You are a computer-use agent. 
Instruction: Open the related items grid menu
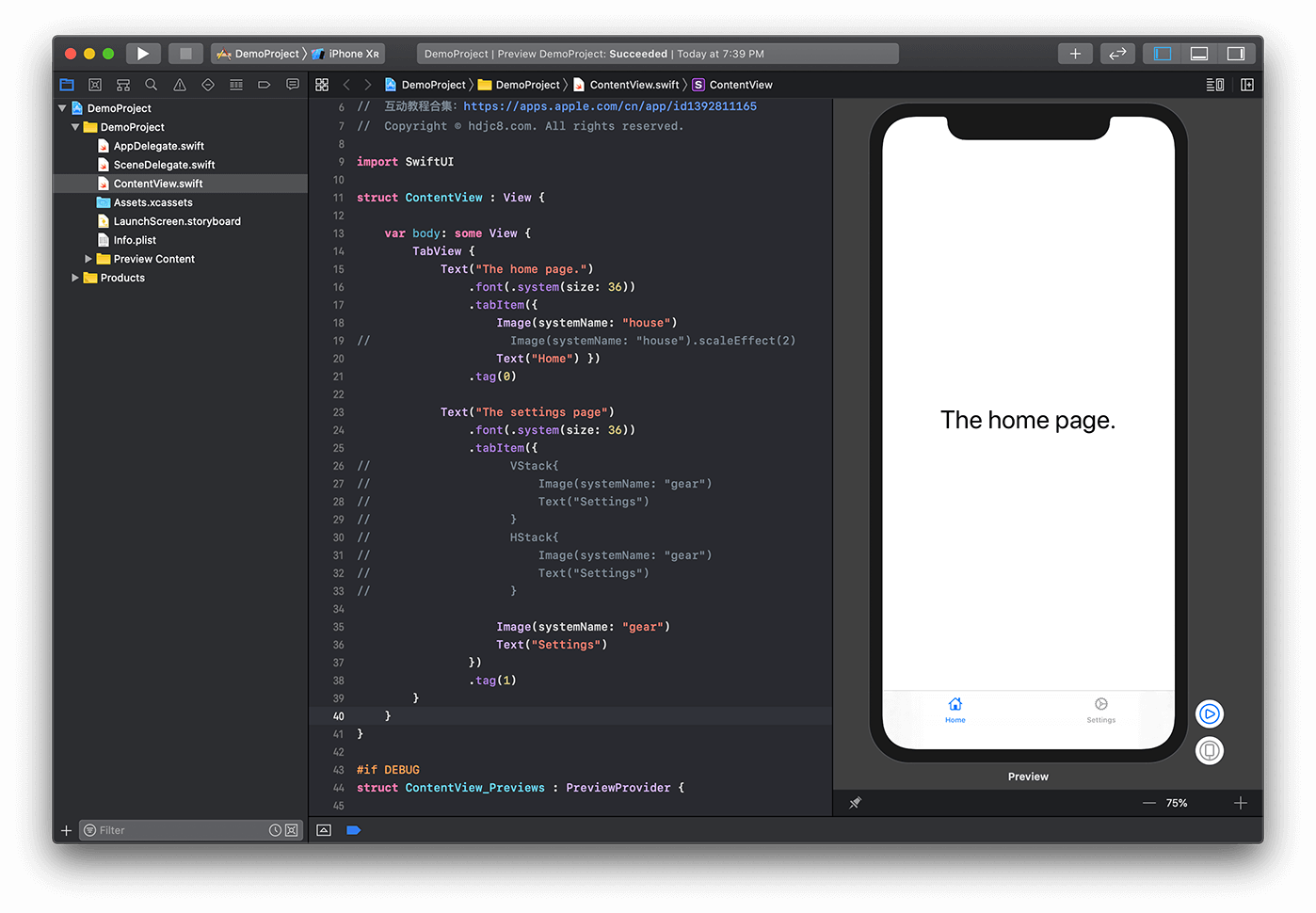coord(322,85)
